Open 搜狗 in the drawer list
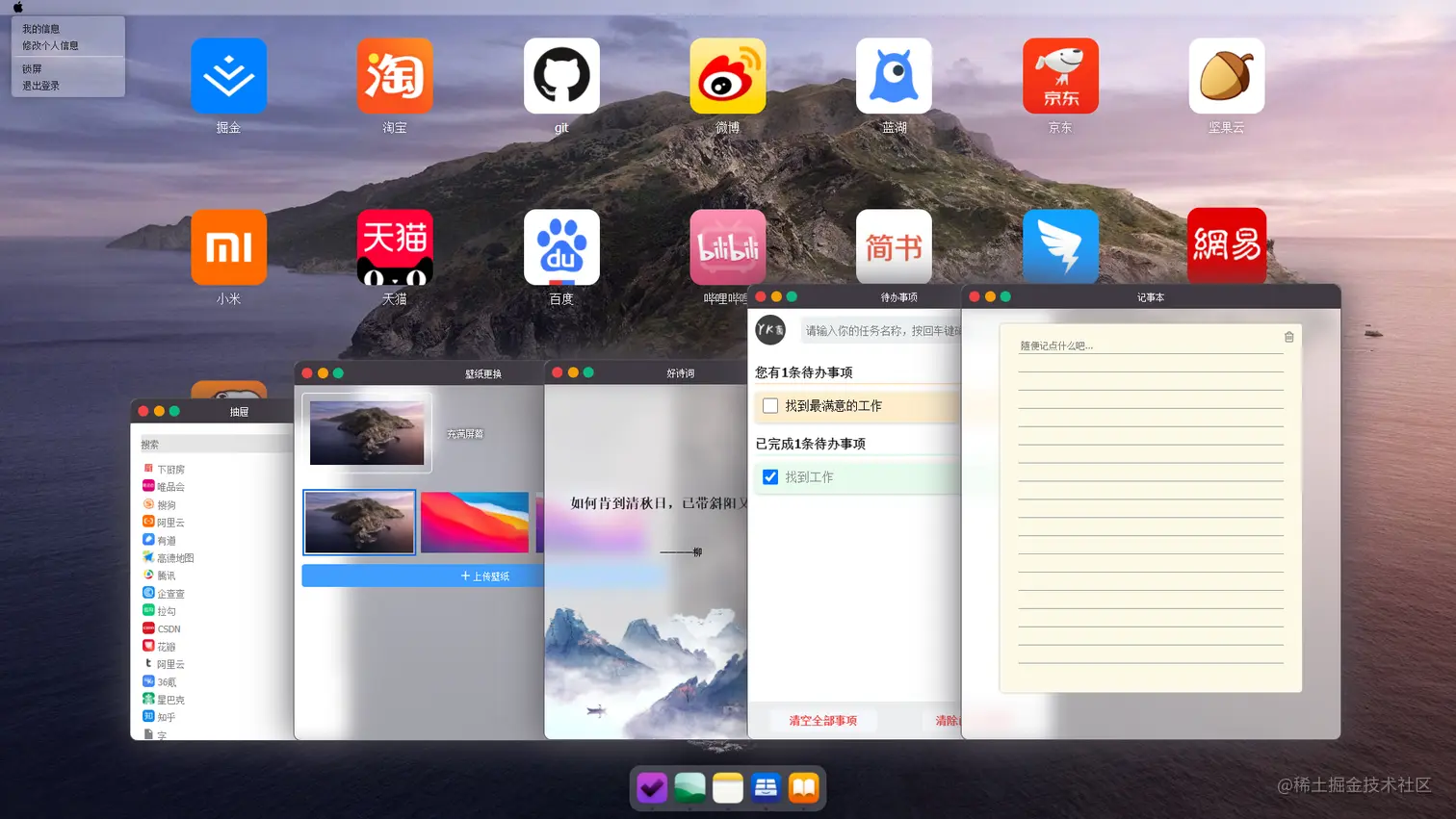The image size is (1456, 819). point(160,505)
